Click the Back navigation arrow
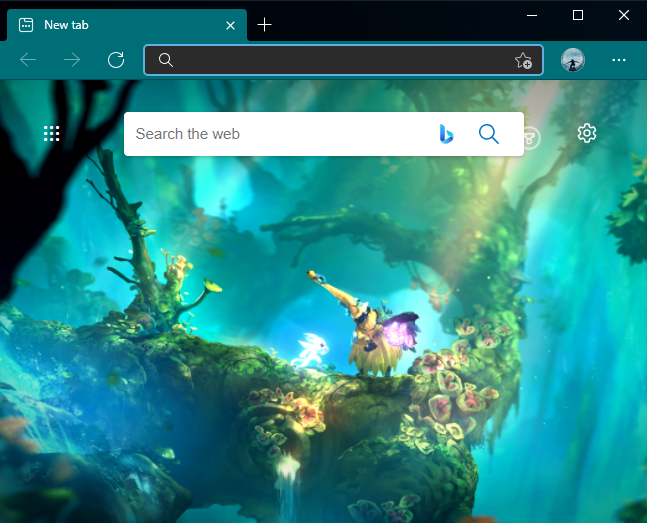The height and width of the screenshot is (523, 647). coord(28,60)
